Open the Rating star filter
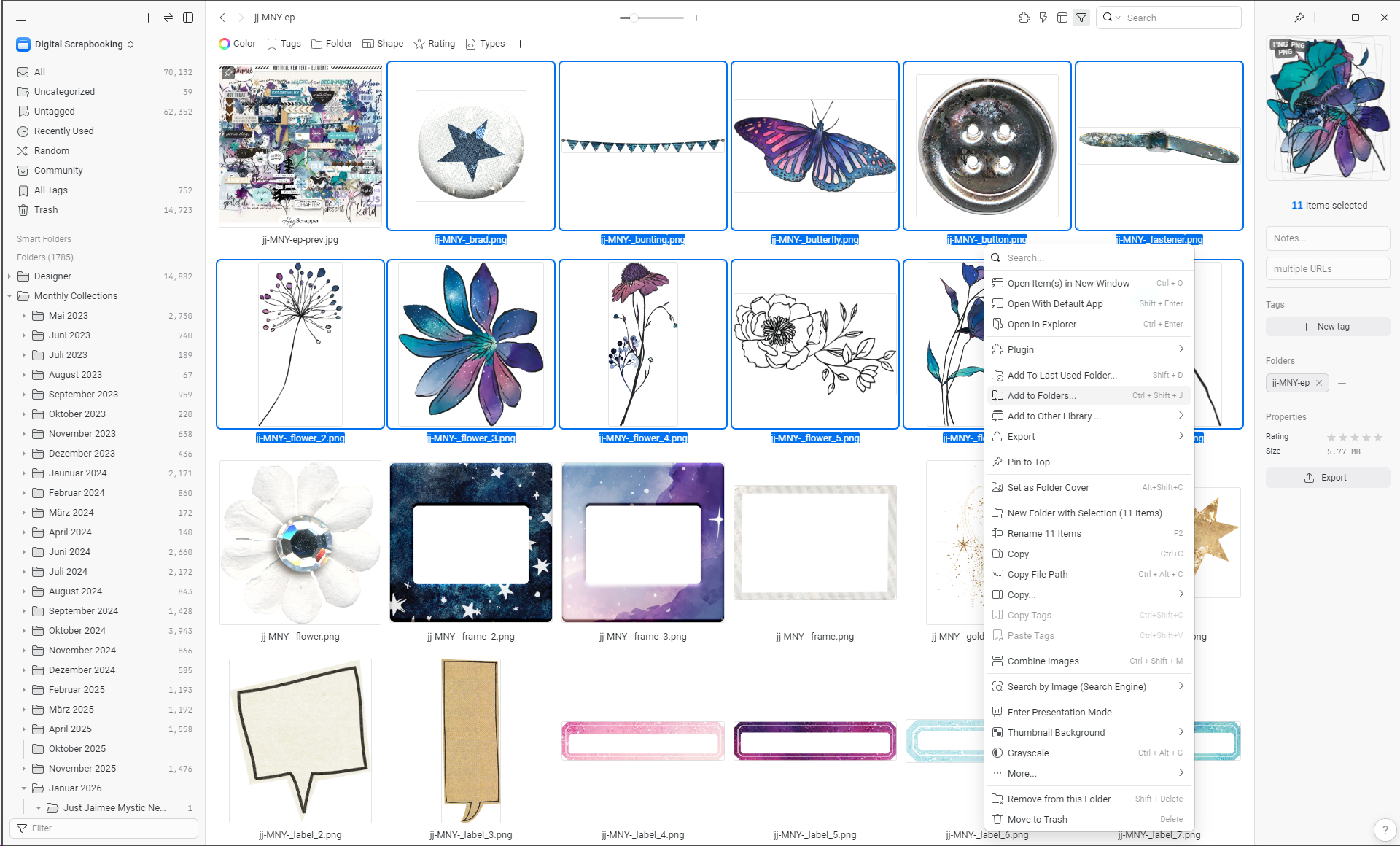 tap(435, 44)
